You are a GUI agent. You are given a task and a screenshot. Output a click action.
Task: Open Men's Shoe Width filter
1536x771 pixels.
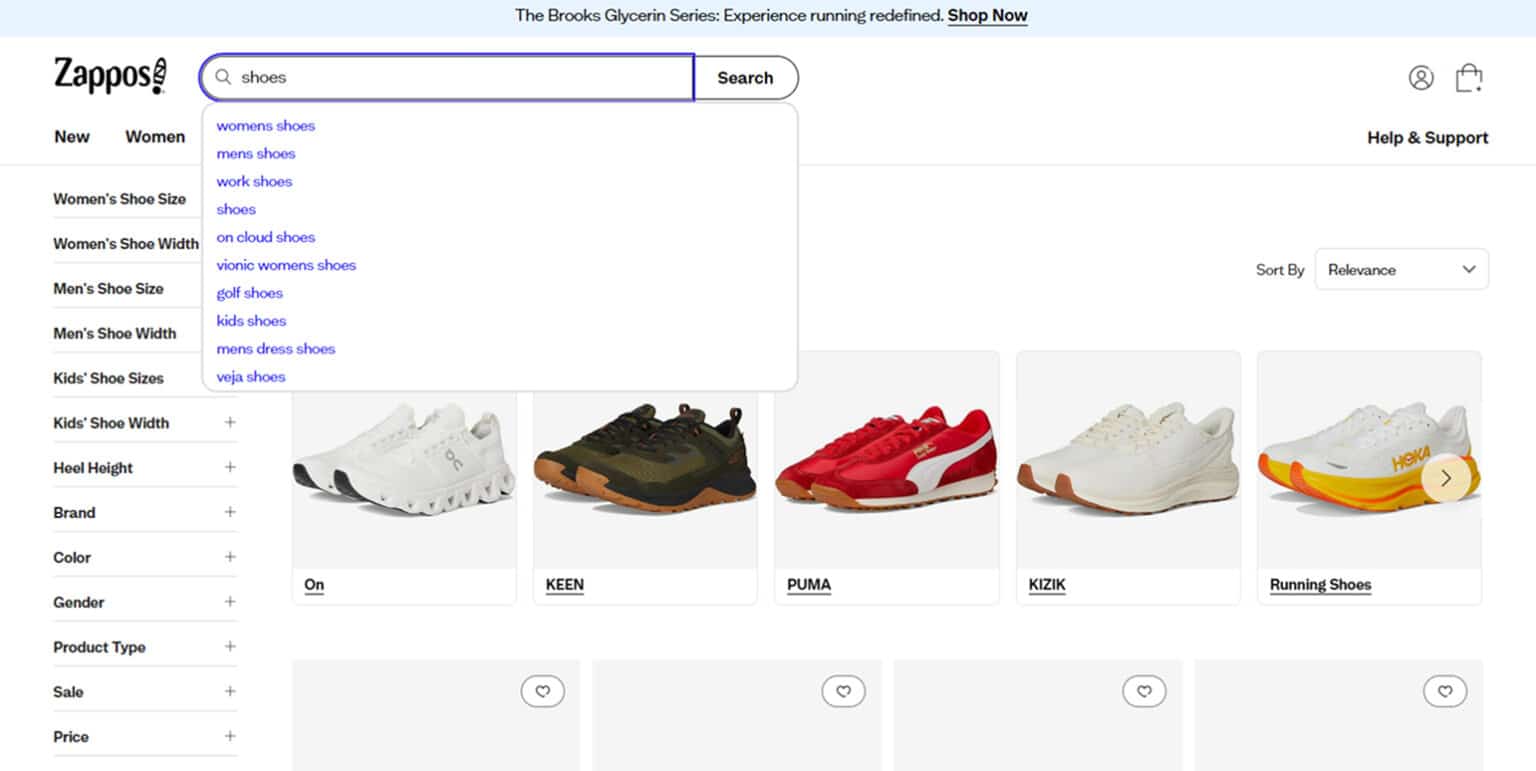[115, 334]
